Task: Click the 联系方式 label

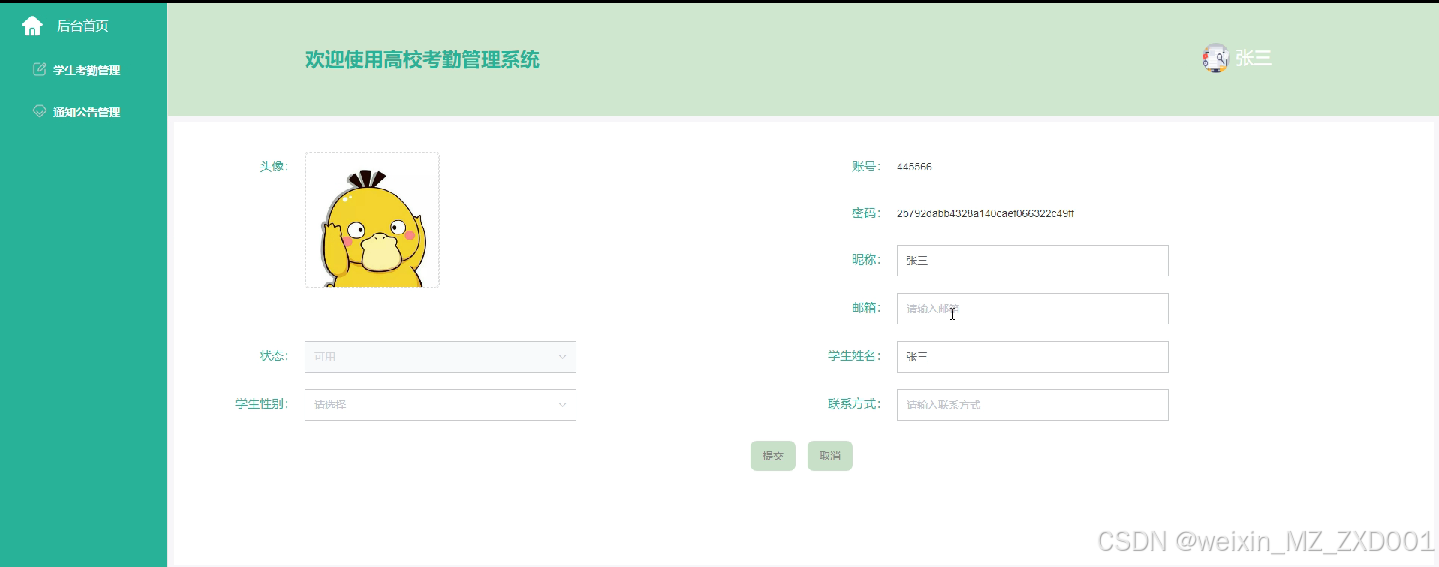Action: [x=854, y=404]
